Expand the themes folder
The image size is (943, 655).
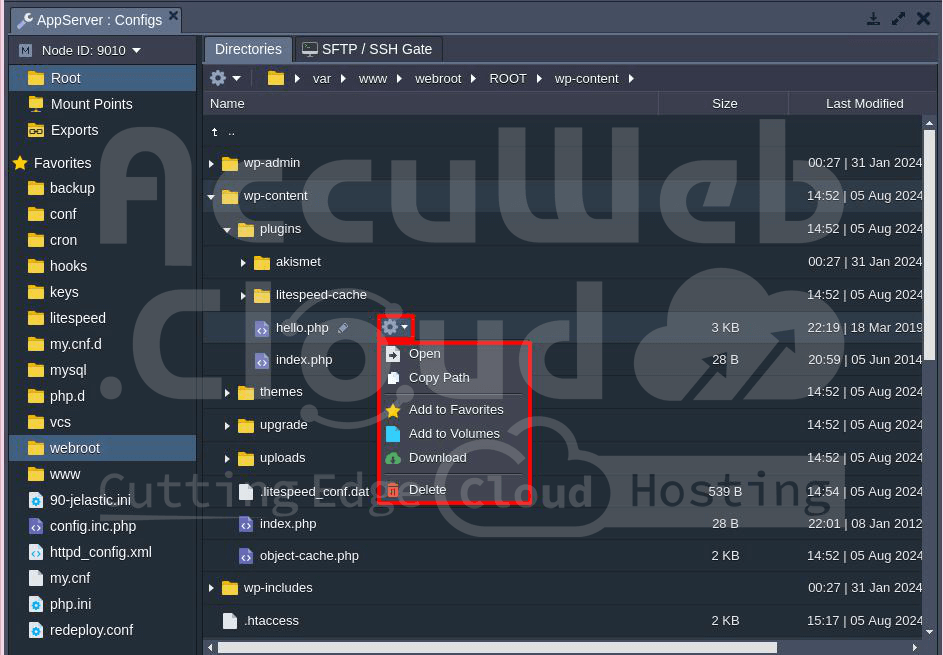point(227,393)
